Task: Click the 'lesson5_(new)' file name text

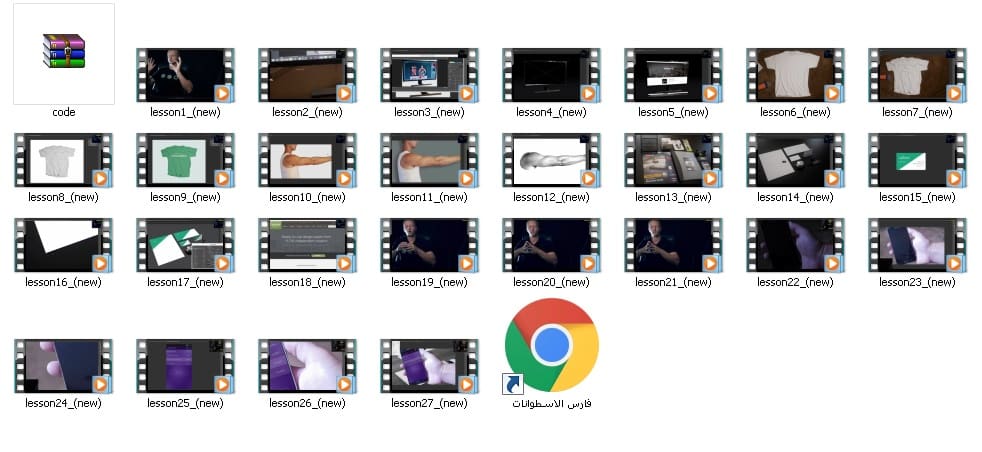Action: coord(673,112)
